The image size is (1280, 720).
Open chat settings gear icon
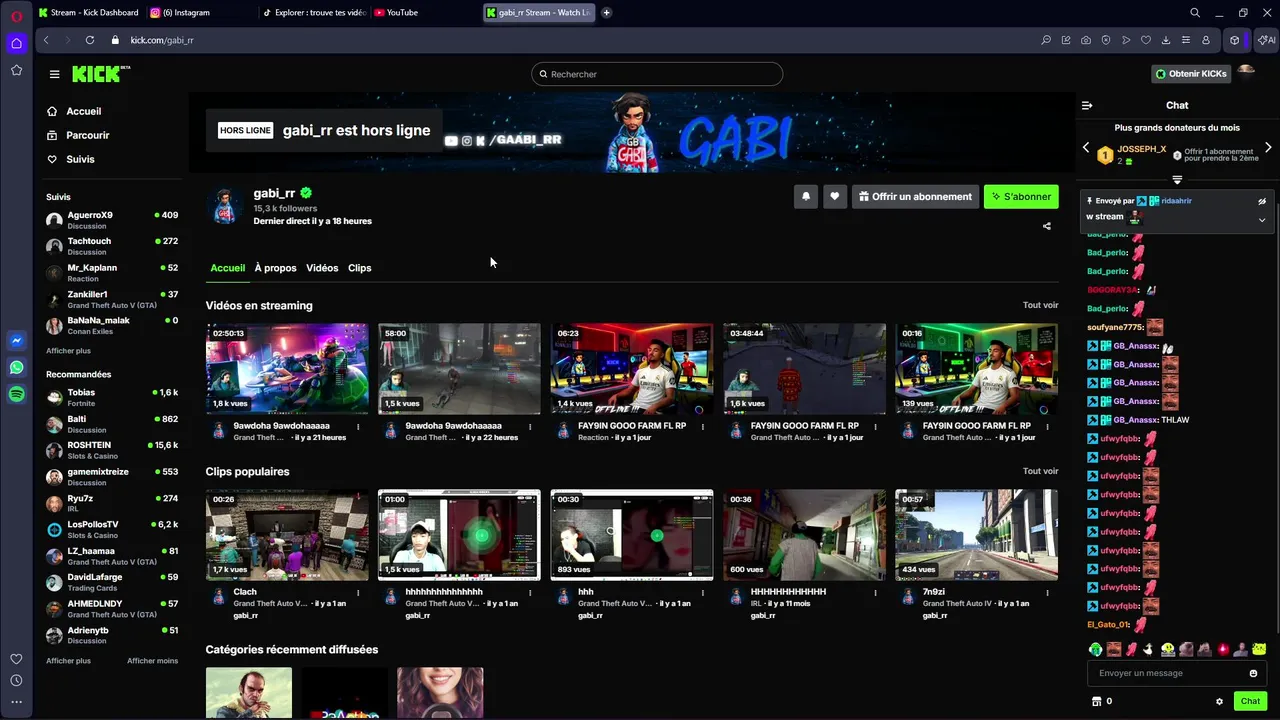coord(1219,702)
